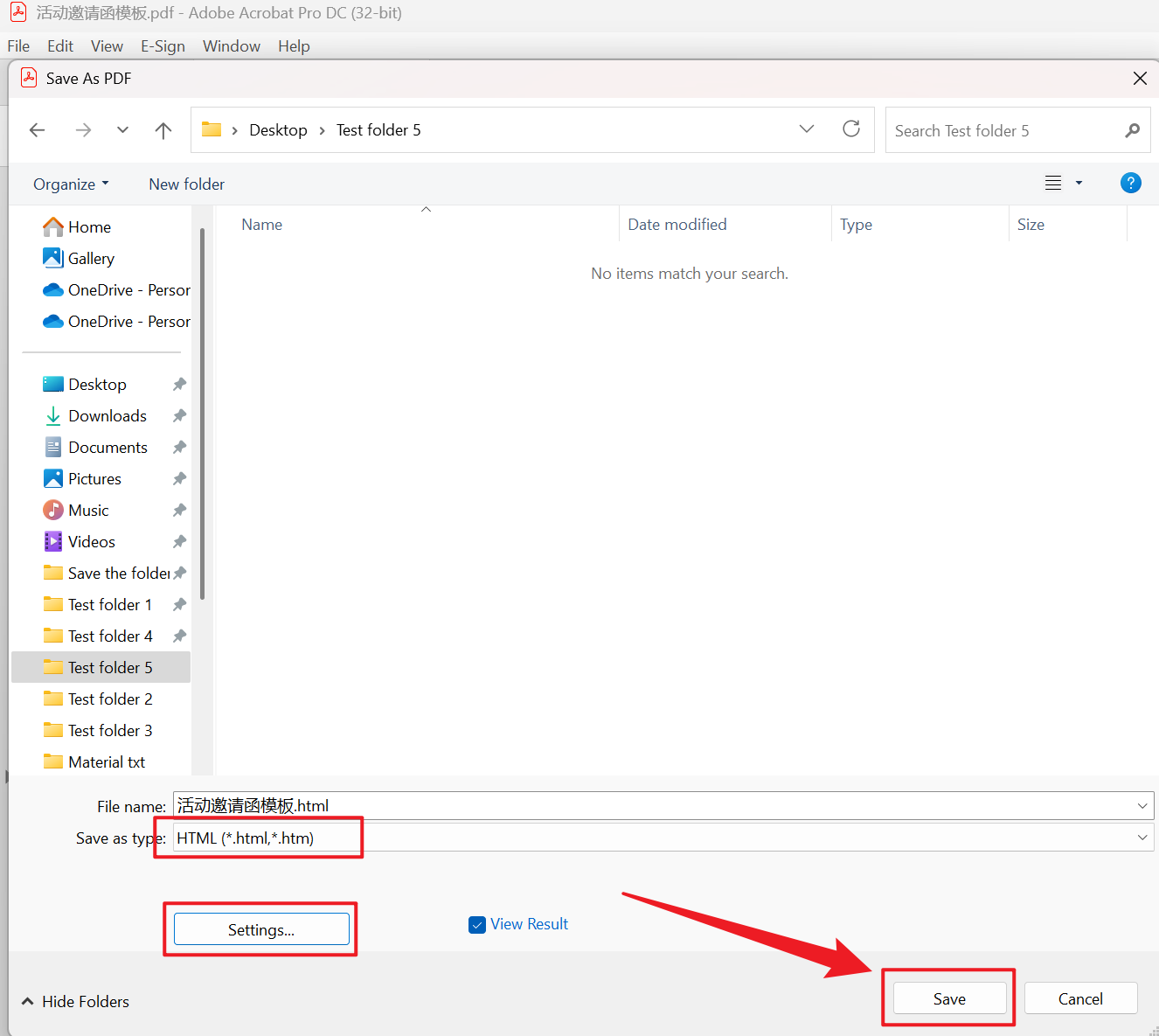
Task: Expand the File name history dropdown
Action: pos(1142,806)
